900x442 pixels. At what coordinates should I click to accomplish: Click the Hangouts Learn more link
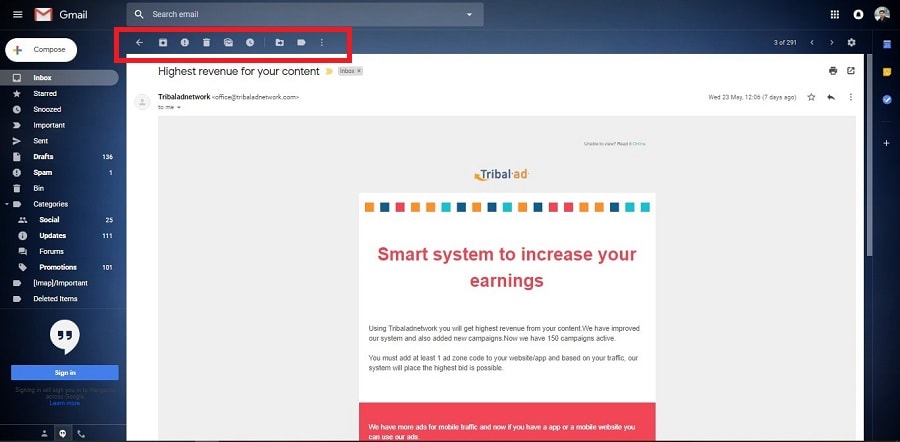click(x=65, y=404)
